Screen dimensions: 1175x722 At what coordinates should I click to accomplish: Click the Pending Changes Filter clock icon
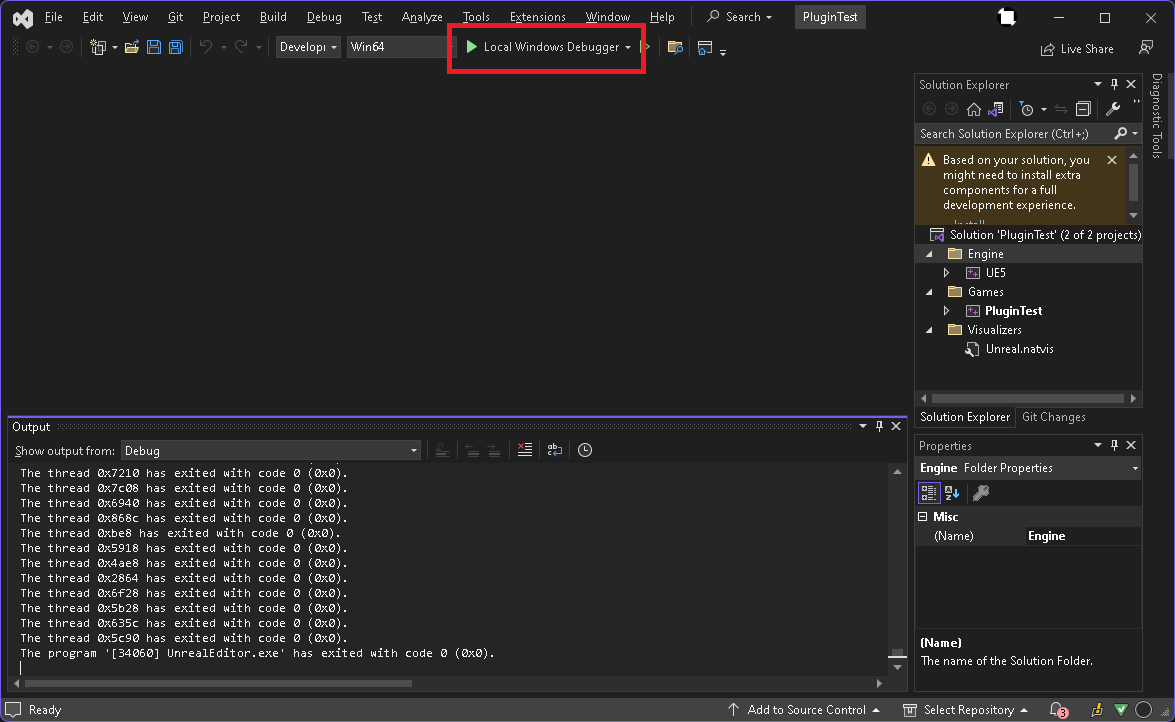[x=1027, y=109]
